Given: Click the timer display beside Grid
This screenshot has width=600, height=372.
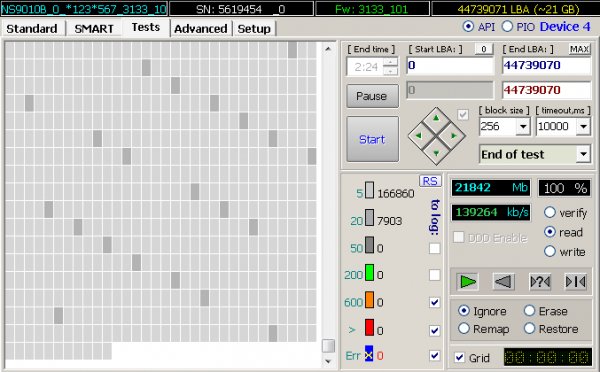Looking at the screenshot, I should pos(548,357).
